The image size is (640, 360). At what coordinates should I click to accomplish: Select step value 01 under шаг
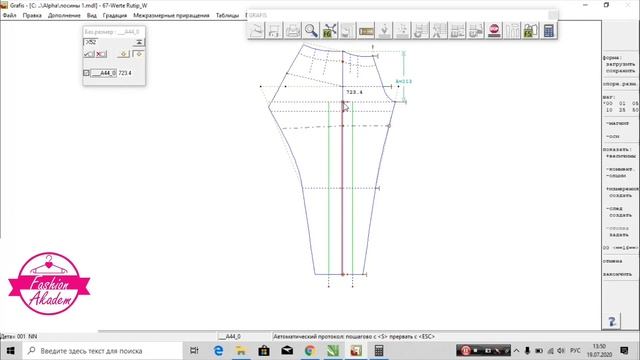622,104
